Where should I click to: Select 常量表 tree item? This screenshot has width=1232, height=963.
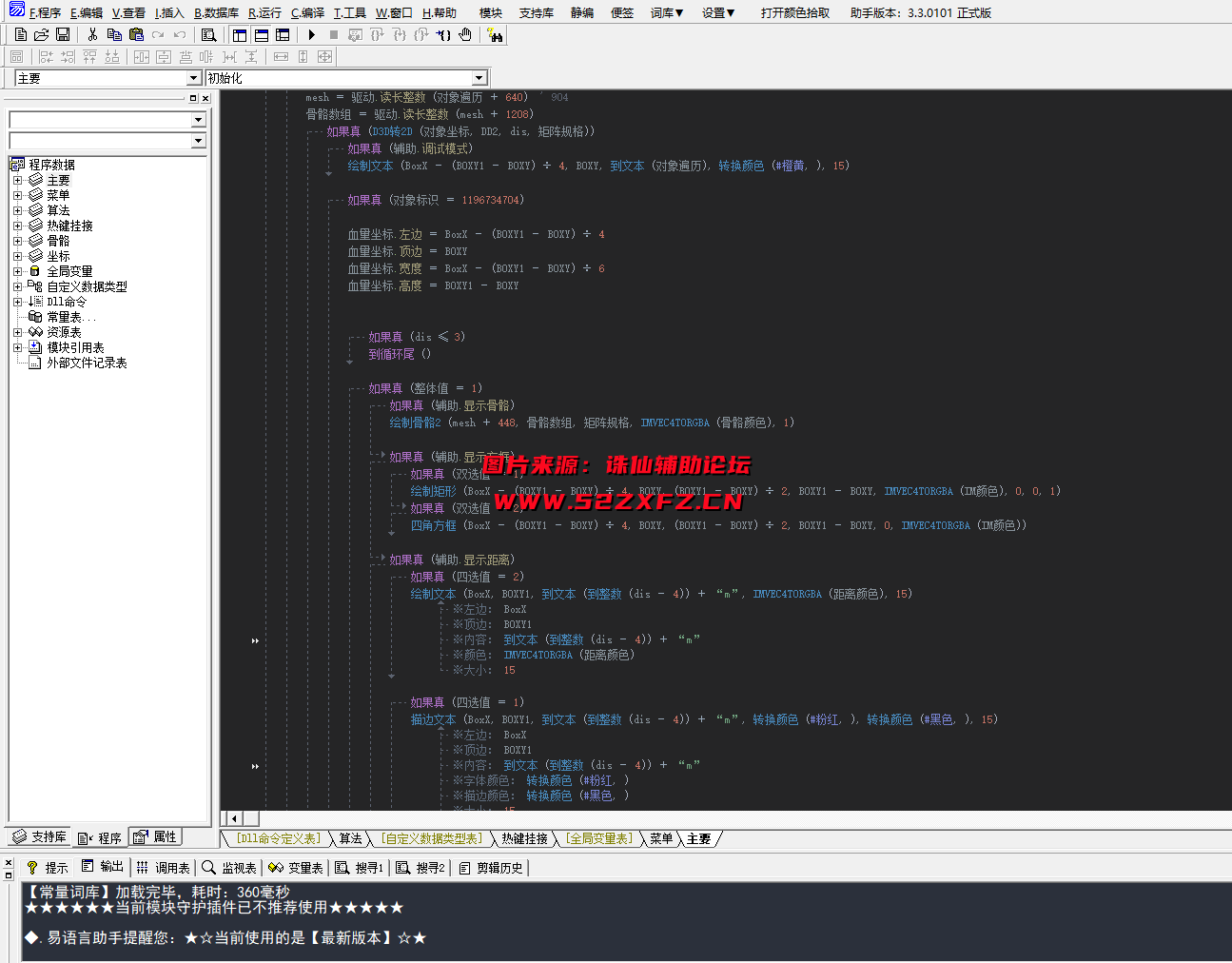70,317
